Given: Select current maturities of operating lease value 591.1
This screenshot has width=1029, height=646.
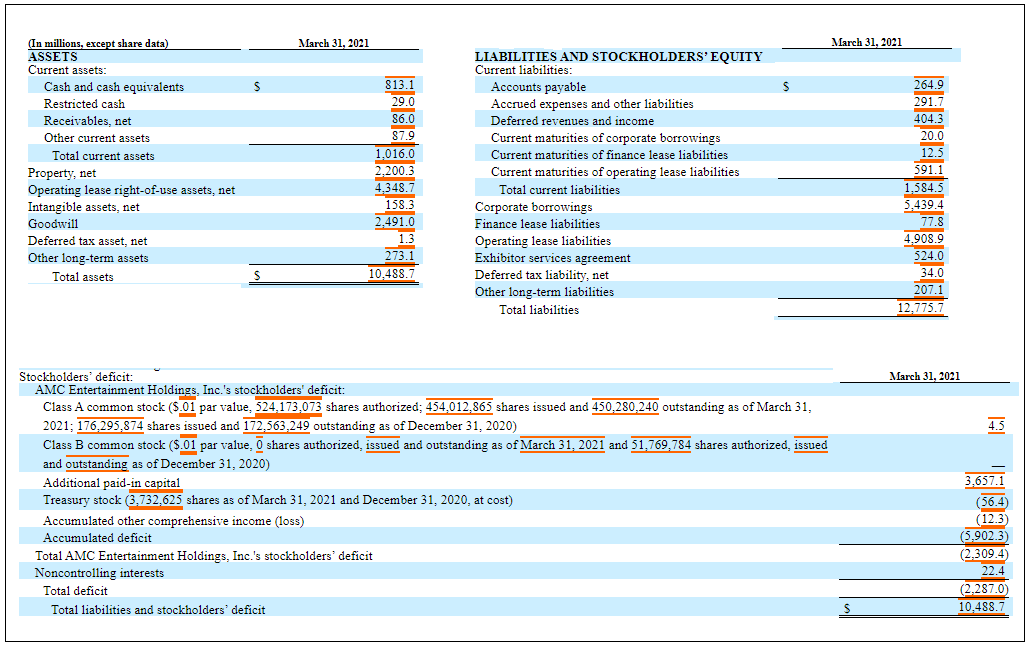Looking at the screenshot, I should tap(929, 171).
